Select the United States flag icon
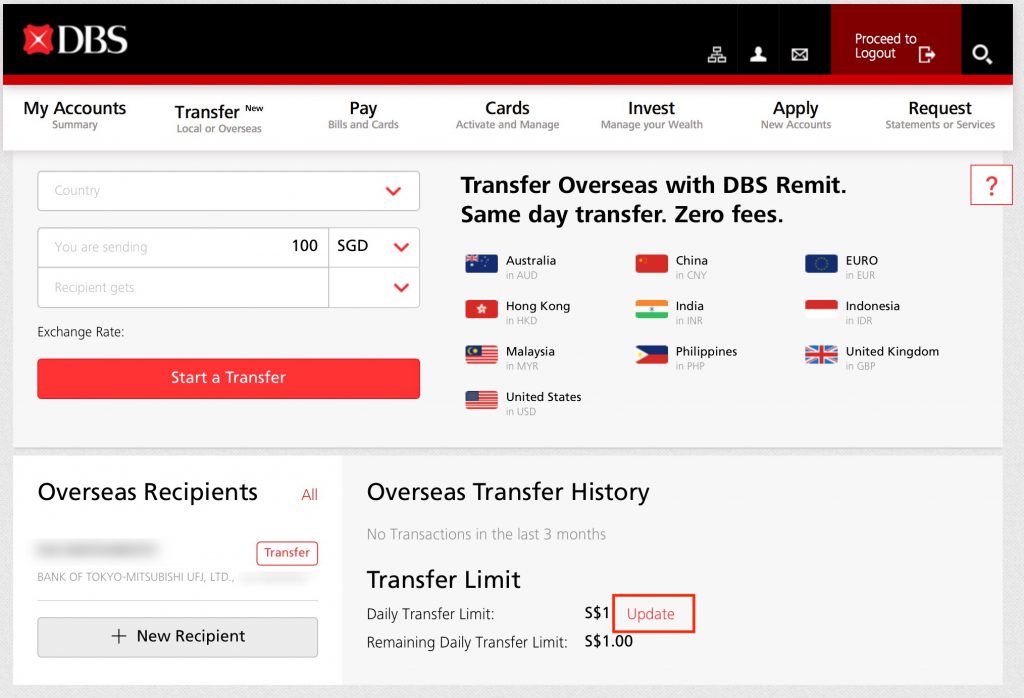 tap(481, 400)
